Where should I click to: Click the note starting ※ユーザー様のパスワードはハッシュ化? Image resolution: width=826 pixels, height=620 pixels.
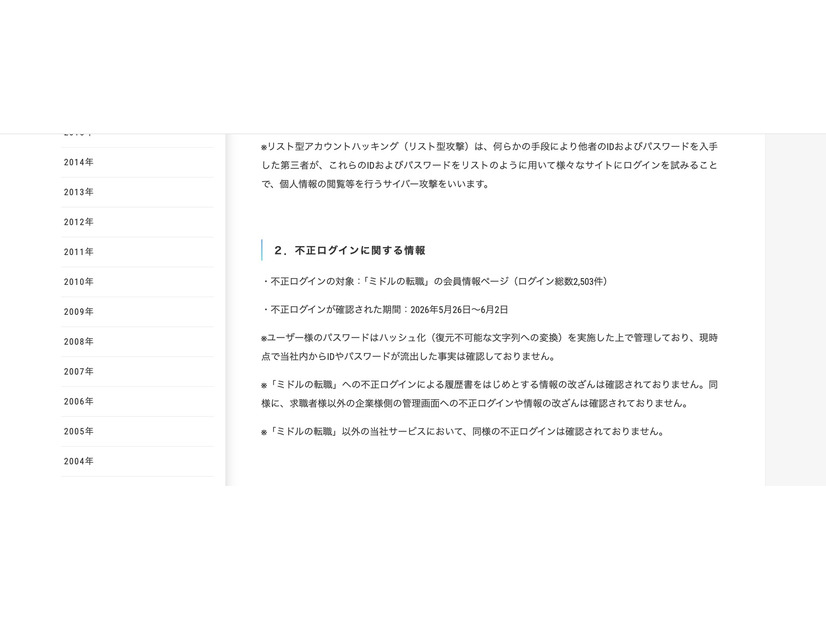(x=489, y=347)
